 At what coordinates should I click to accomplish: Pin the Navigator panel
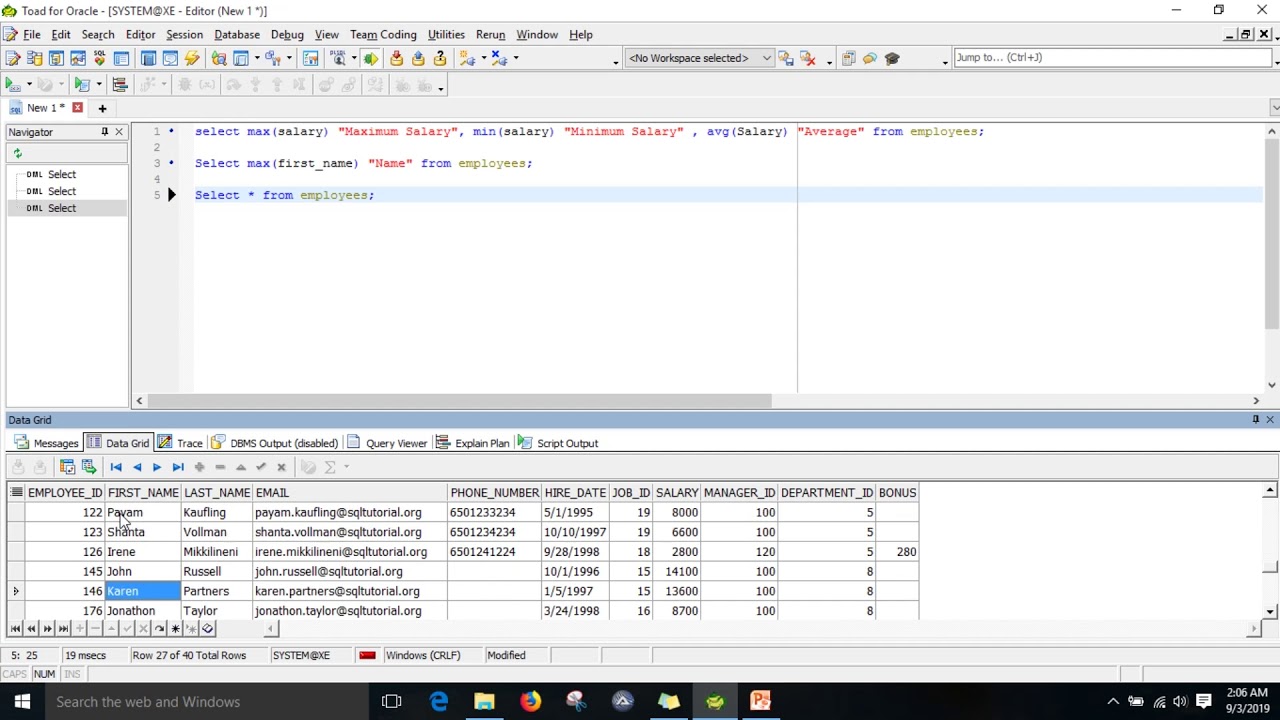tap(104, 132)
